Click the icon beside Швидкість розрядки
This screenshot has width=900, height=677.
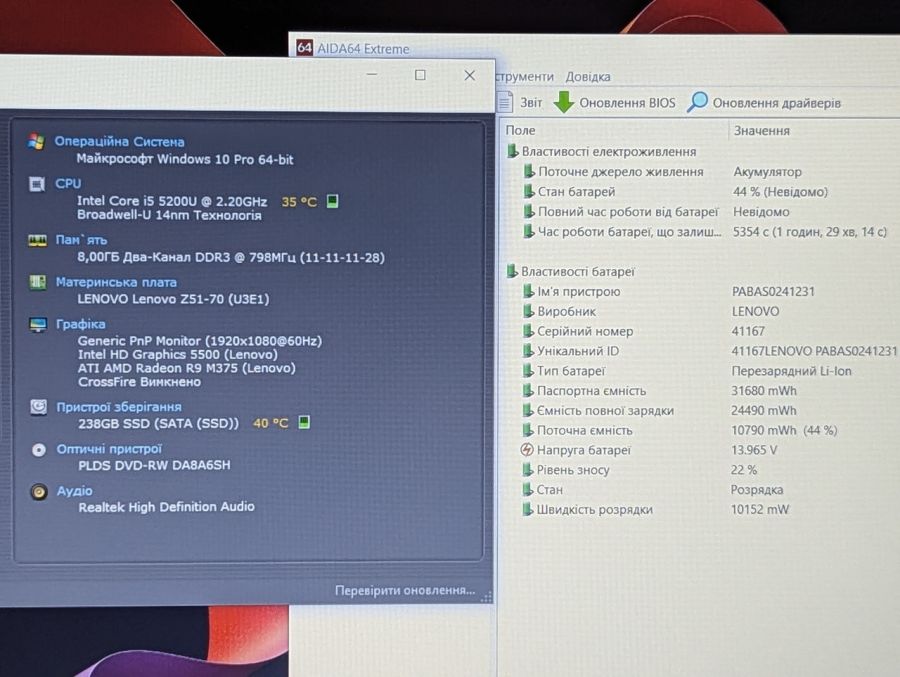pyautogui.click(x=528, y=509)
